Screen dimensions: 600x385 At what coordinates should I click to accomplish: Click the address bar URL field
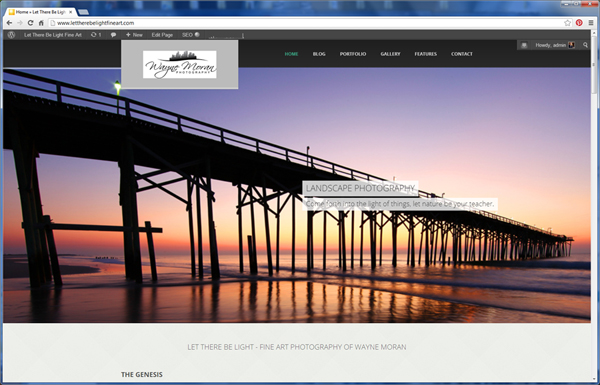[x=306, y=23]
